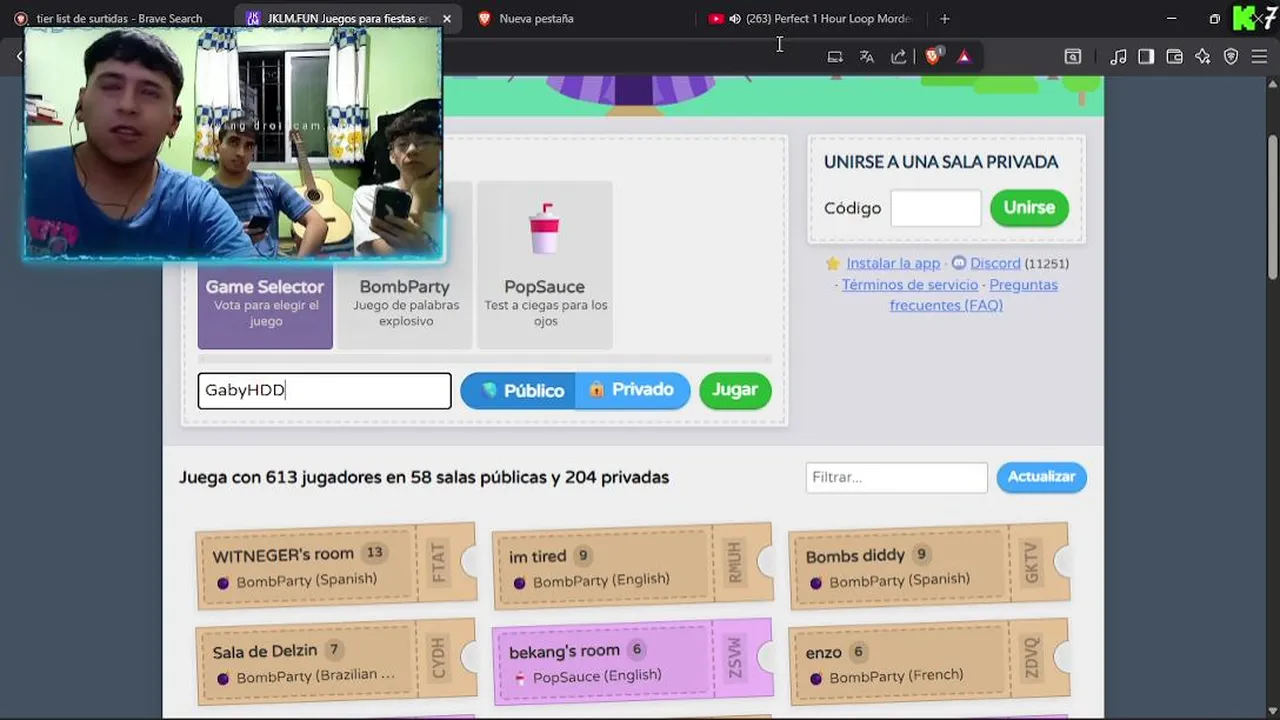The height and width of the screenshot is (720, 1280).
Task: Open the Instalar la app link
Action: [x=893, y=263]
